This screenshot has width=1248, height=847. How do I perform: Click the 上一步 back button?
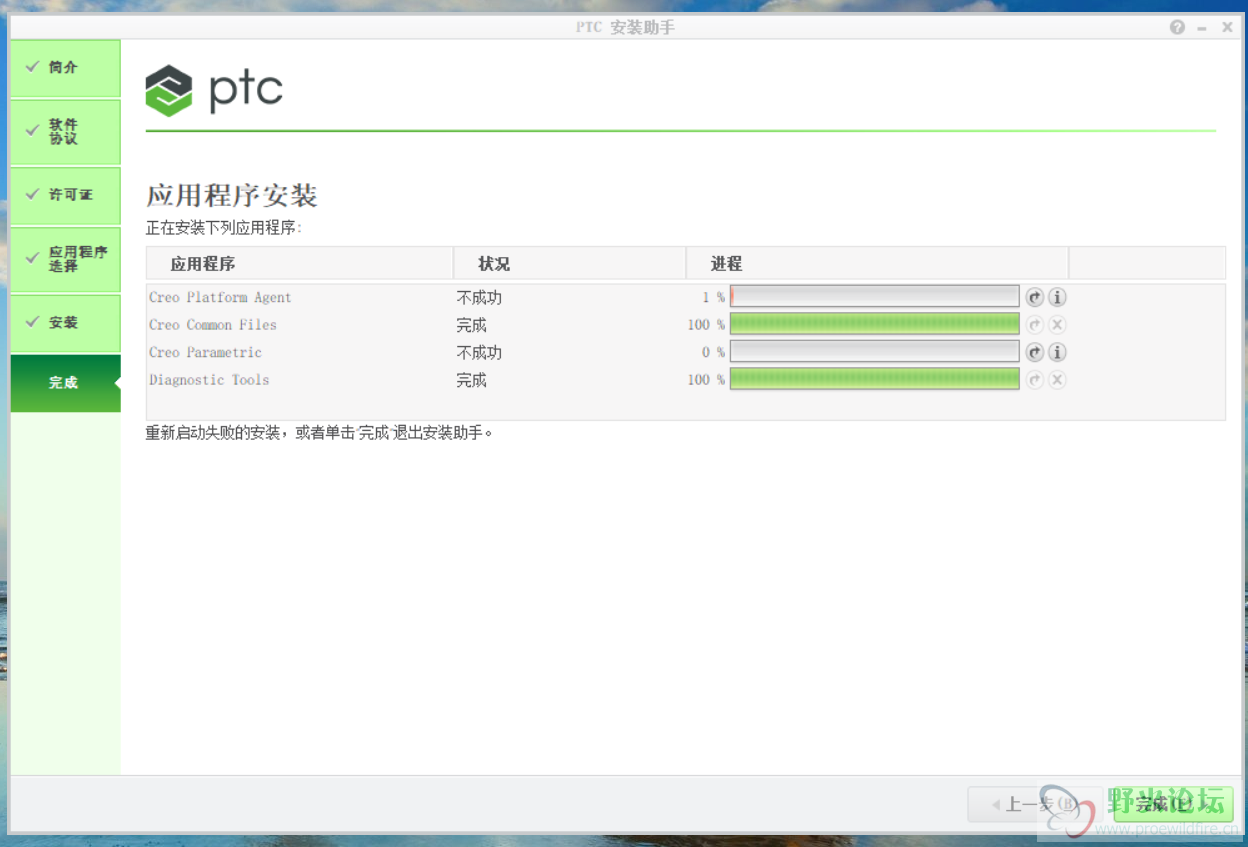[1035, 804]
